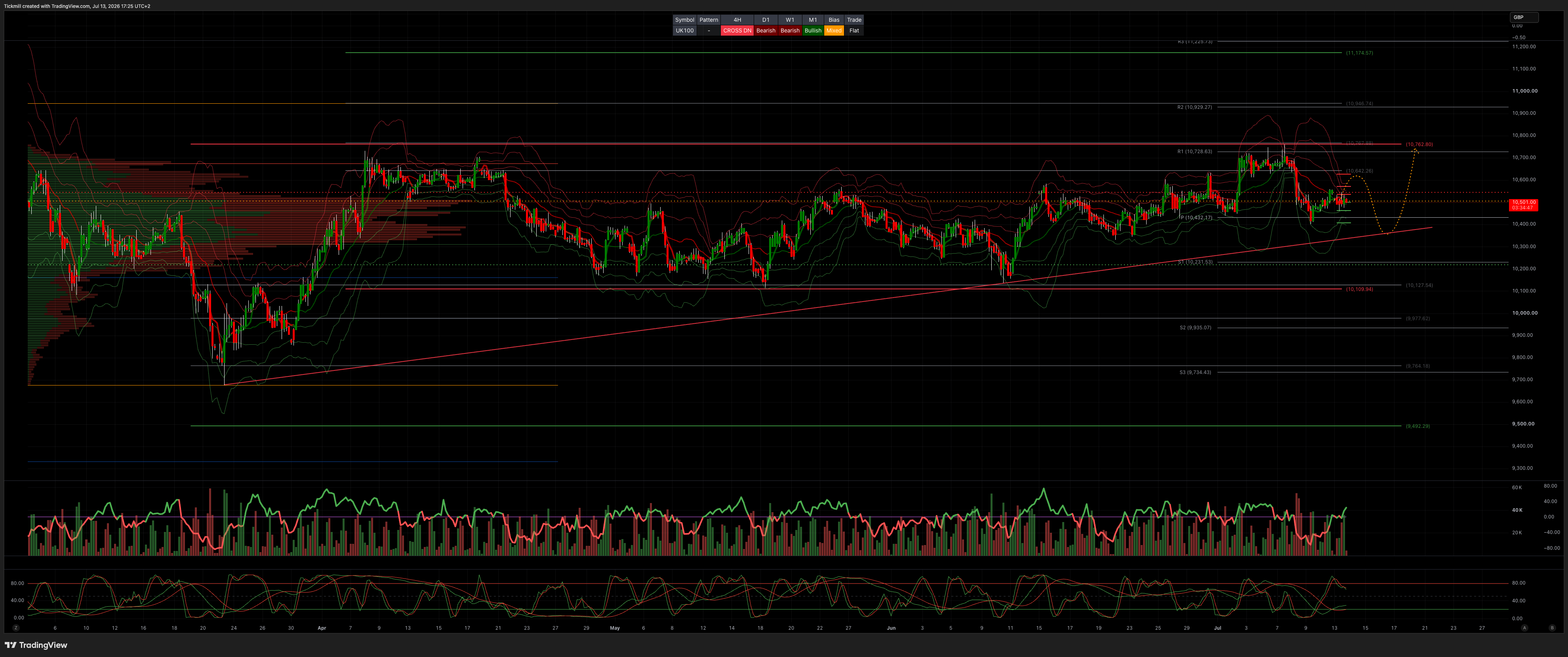Screen dimensions: 1568x657
Task: Click the Trade column header
Action: [854, 20]
